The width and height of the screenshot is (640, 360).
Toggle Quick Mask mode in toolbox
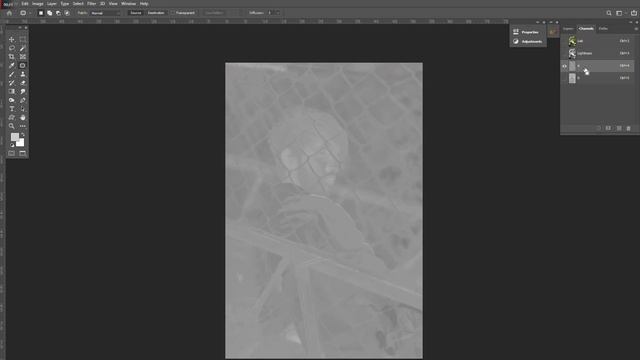(11, 153)
